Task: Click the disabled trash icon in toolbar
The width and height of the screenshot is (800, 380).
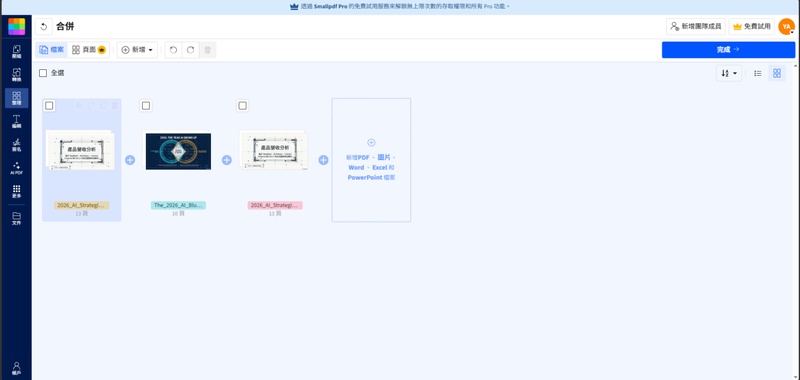Action: [x=208, y=50]
